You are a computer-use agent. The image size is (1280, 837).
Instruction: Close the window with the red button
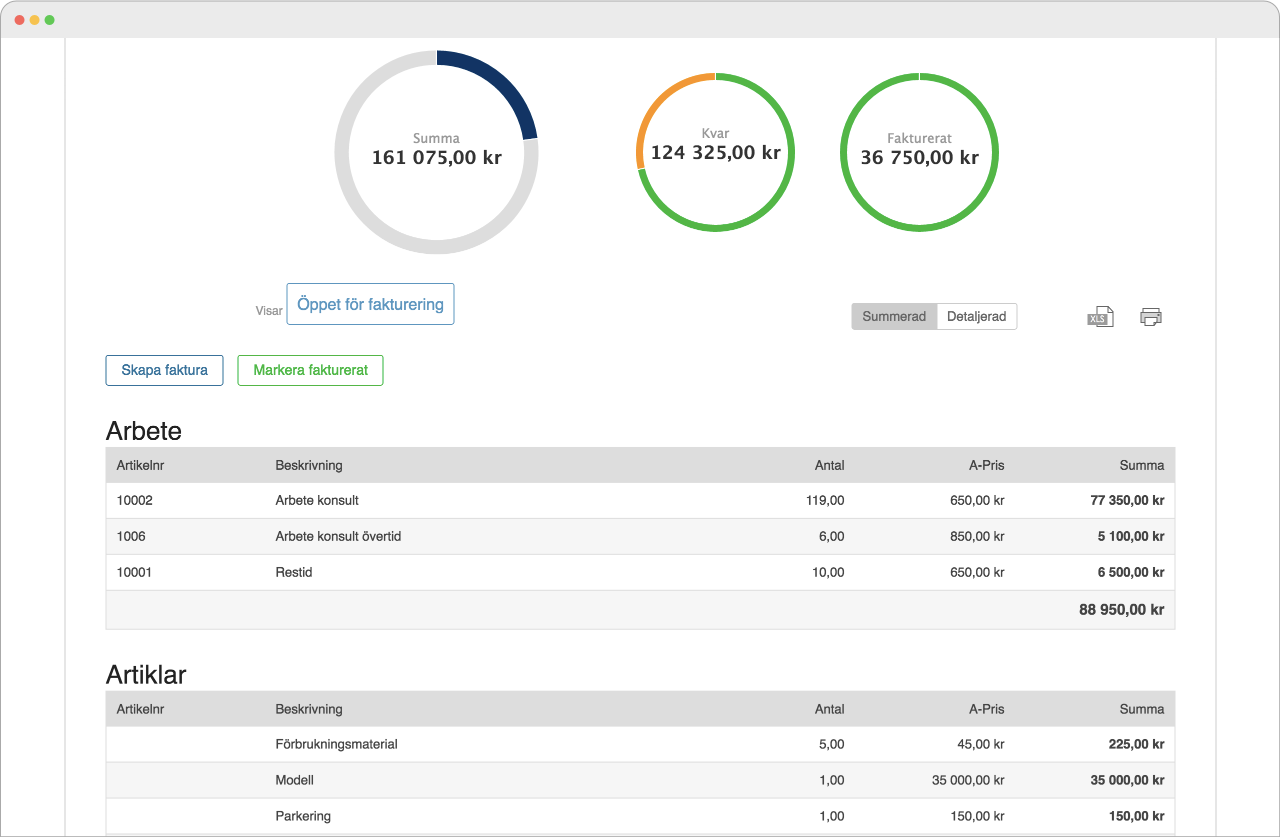[19, 20]
